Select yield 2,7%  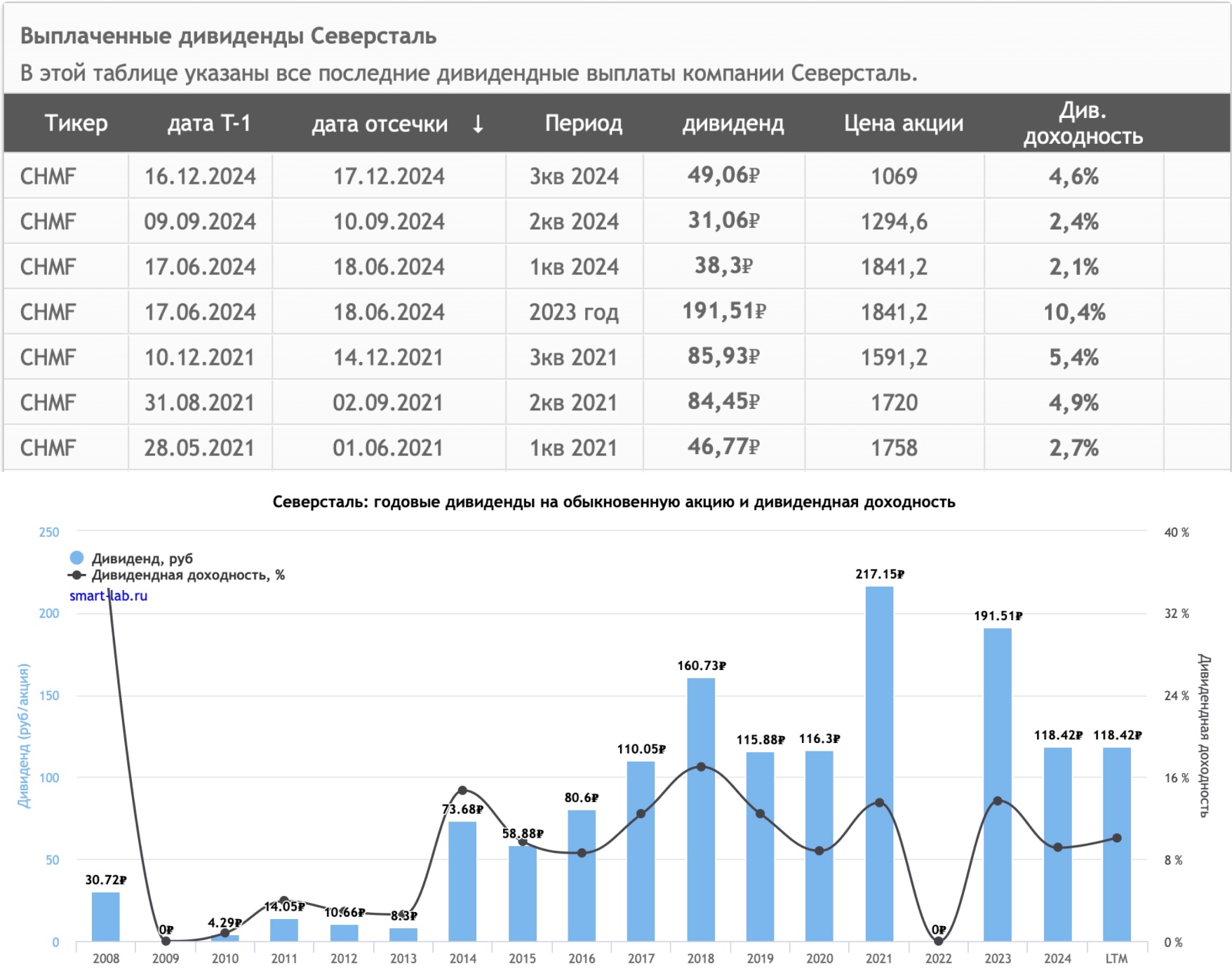pyautogui.click(x=1073, y=448)
